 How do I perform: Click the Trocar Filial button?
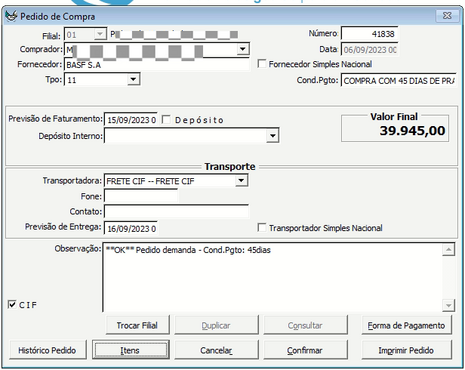(x=137, y=325)
